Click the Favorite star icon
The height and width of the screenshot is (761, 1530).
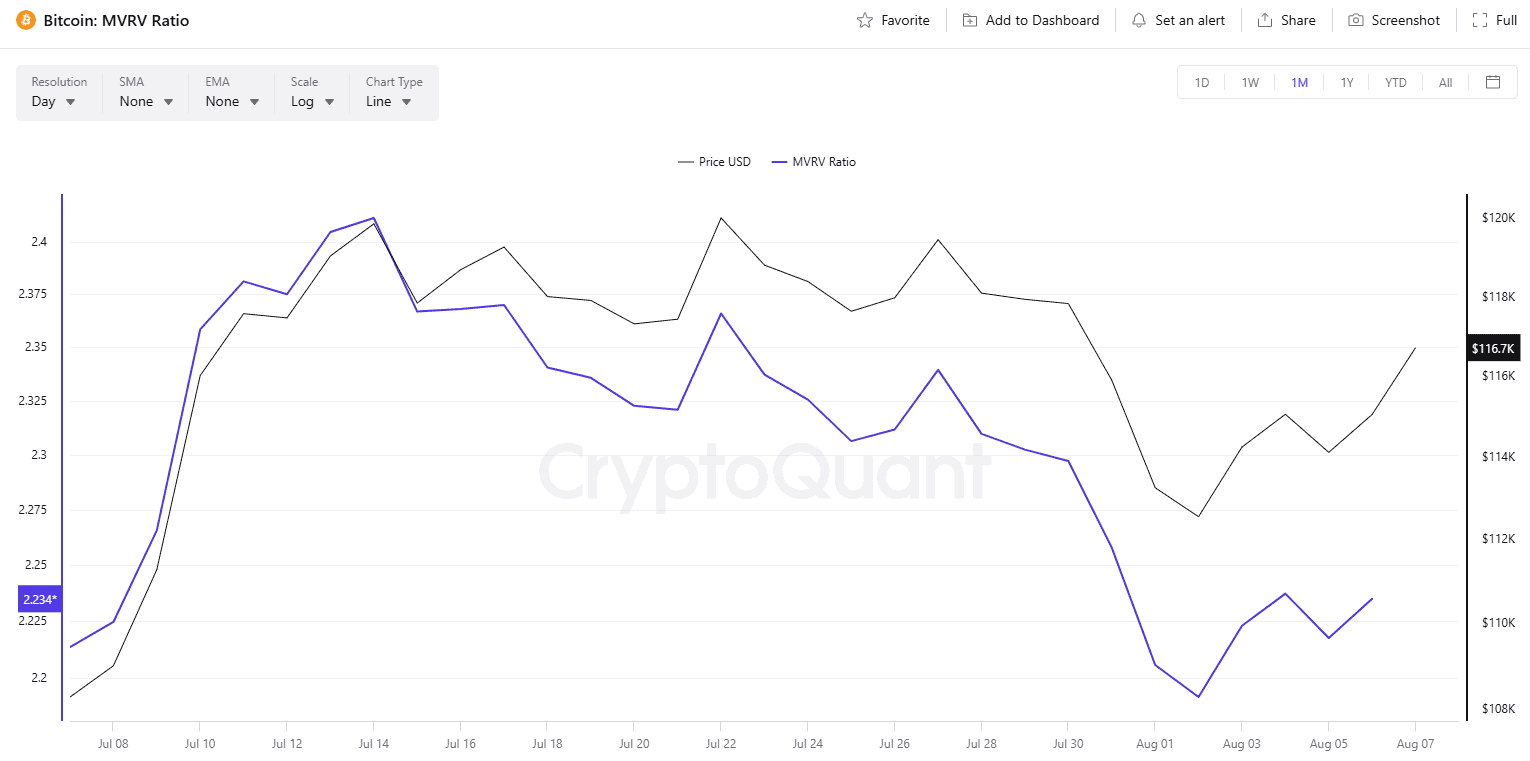click(x=865, y=20)
